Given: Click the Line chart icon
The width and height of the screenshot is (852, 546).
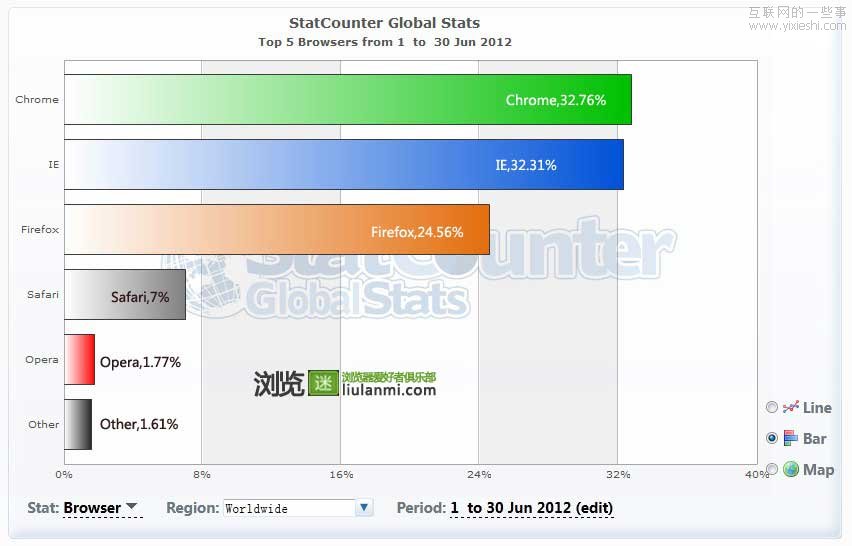Looking at the screenshot, I should click(x=791, y=407).
